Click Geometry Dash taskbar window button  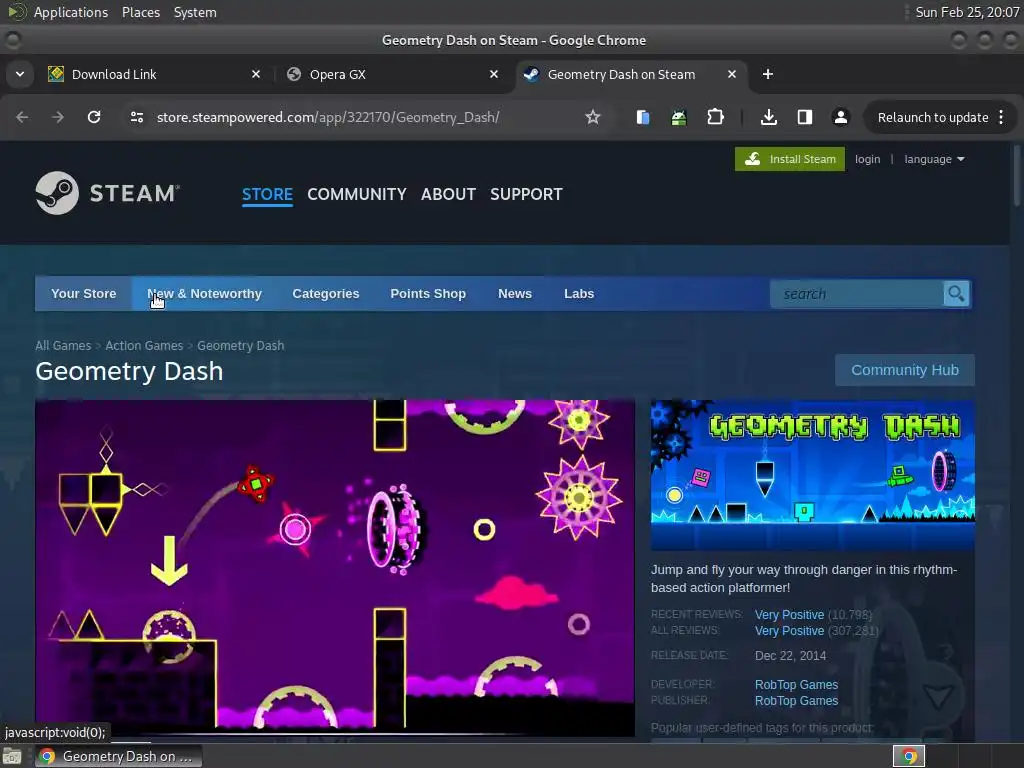pyautogui.click(x=118, y=756)
